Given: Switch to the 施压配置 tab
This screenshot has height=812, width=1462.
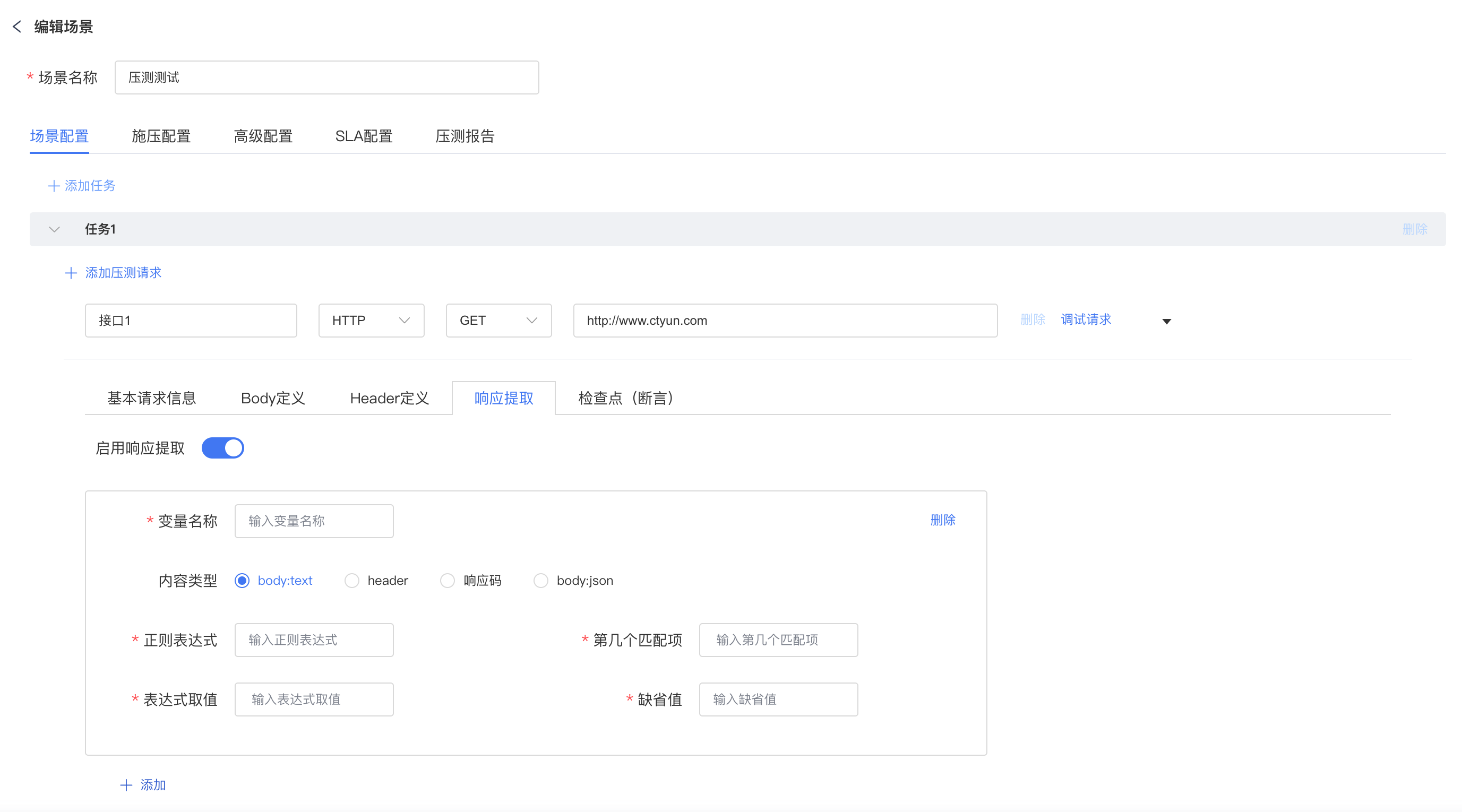Looking at the screenshot, I should (x=161, y=136).
